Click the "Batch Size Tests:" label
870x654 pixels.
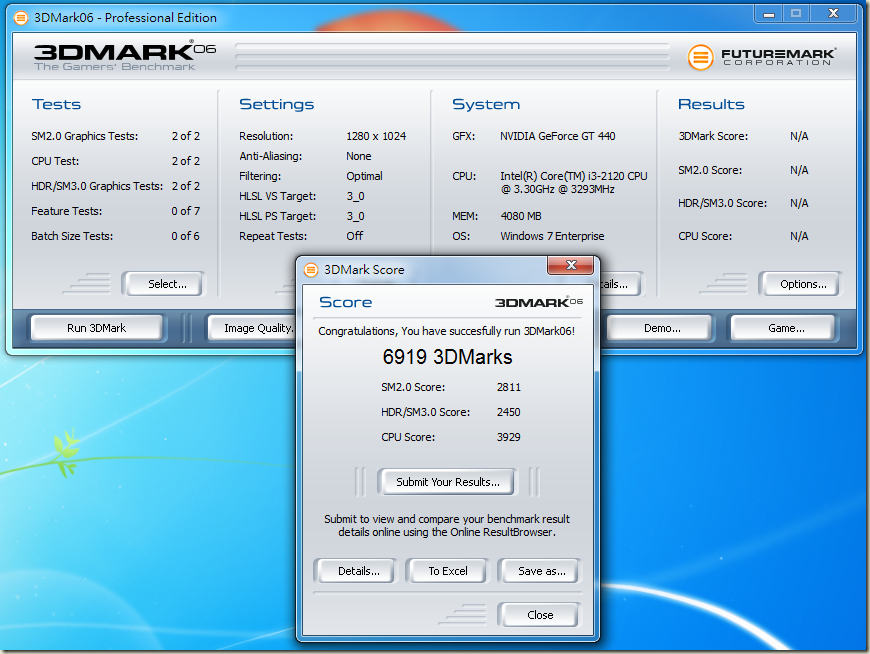[x=72, y=236]
